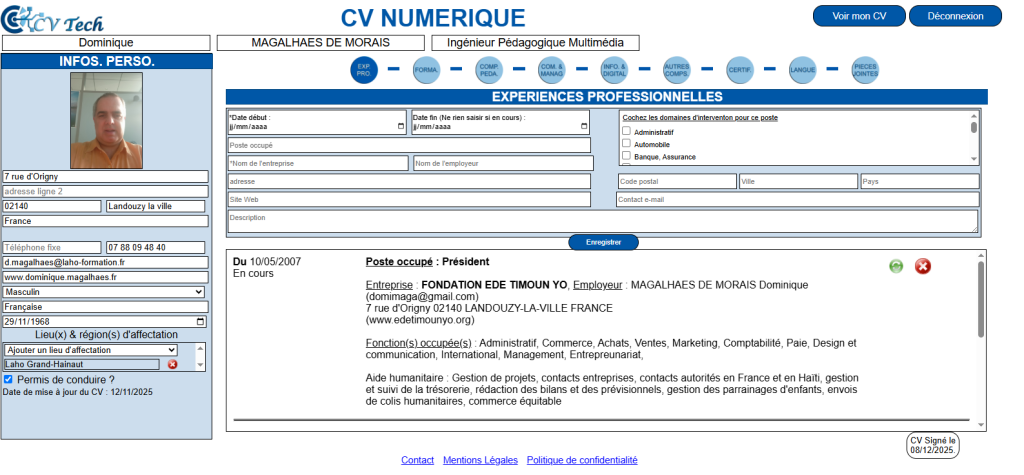Click down arrow of affectation list scrollbar

click(200, 365)
